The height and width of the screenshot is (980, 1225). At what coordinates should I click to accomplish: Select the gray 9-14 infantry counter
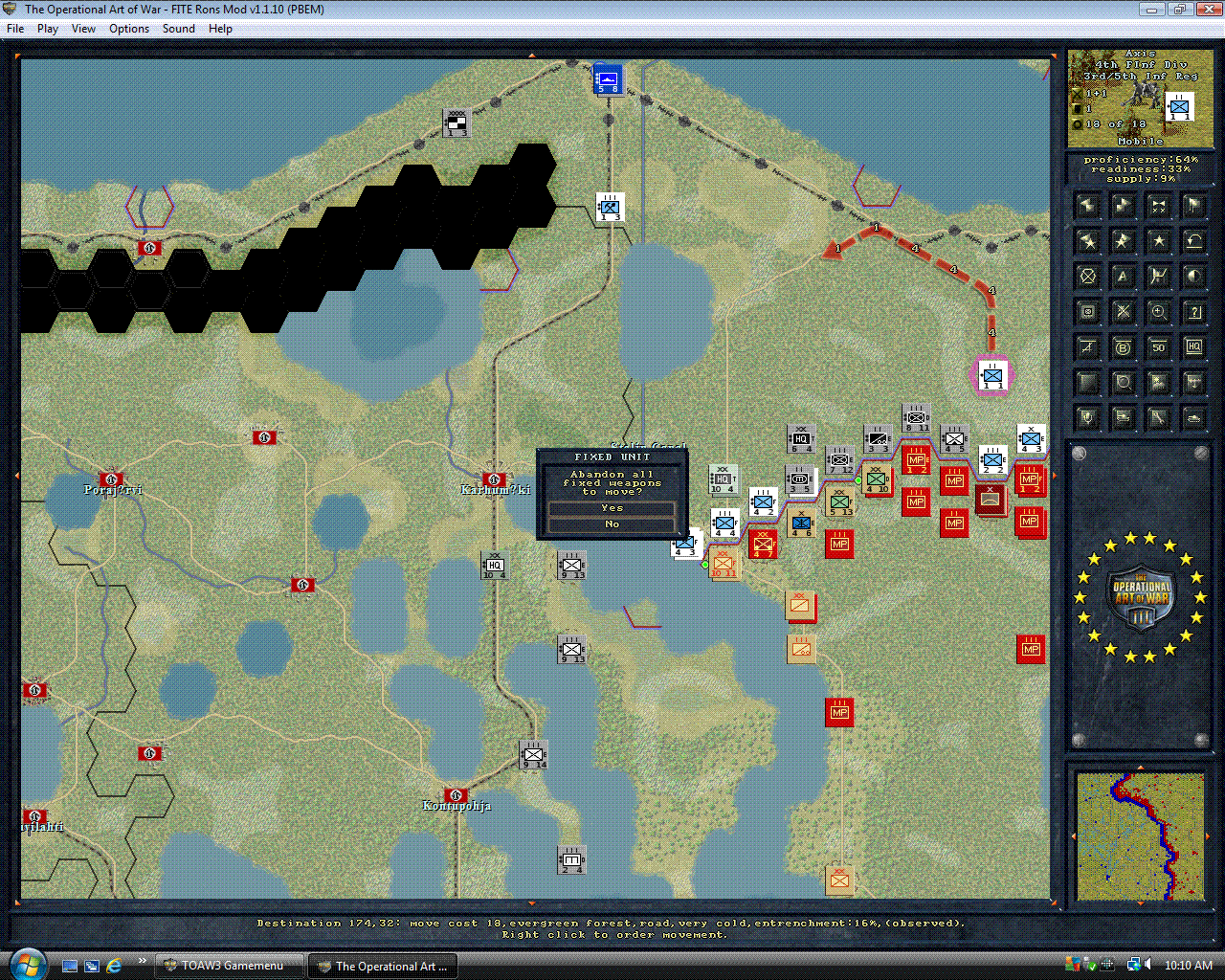(533, 754)
